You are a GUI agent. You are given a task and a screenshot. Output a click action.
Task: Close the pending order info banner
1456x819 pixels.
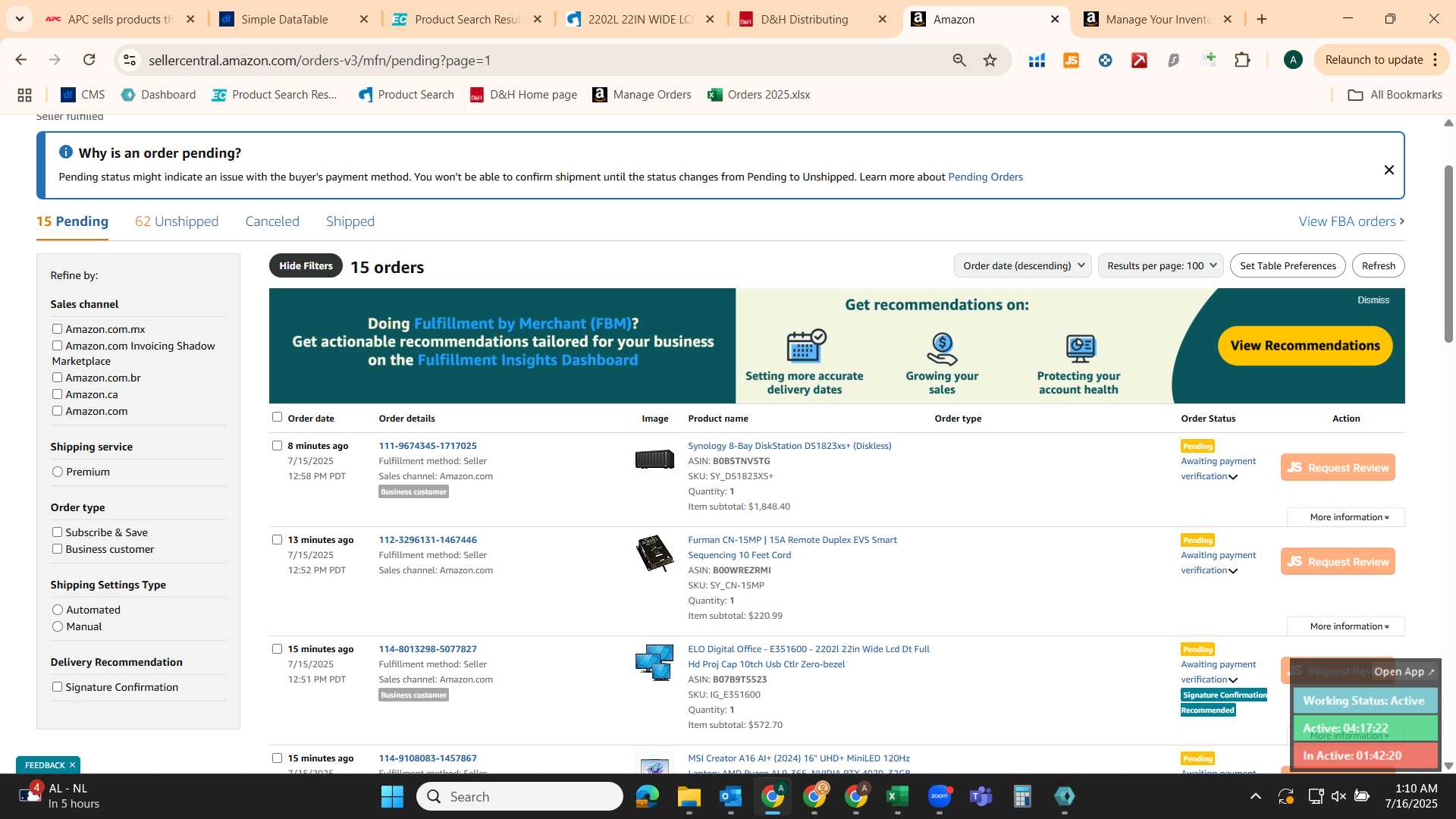pos(1389,170)
